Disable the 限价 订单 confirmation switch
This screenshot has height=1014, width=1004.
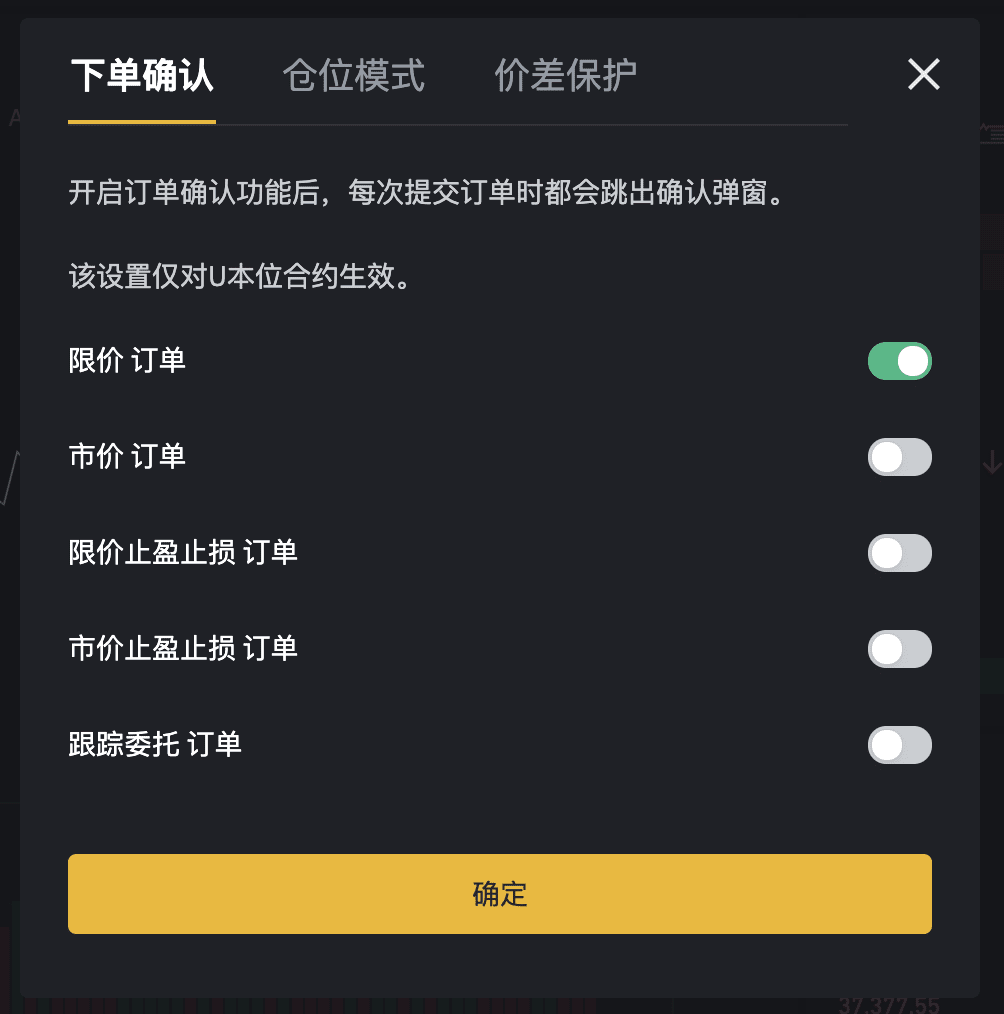899,361
